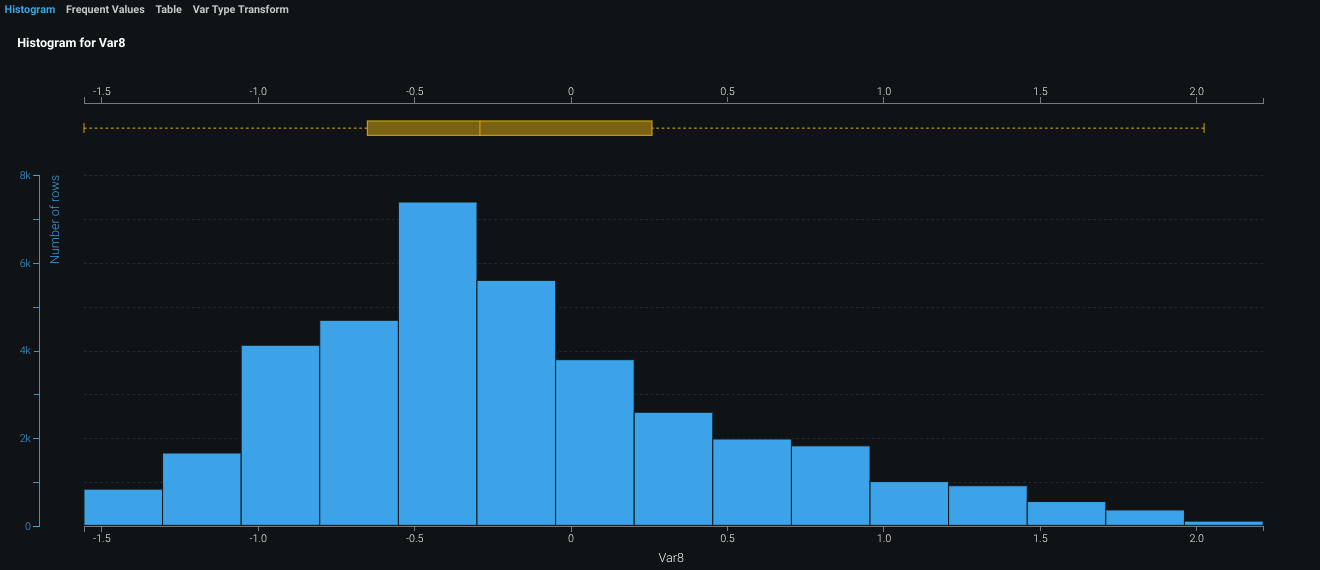The width and height of the screenshot is (1320, 570).
Task: Click the second bar from the left
Action: click(x=202, y=489)
